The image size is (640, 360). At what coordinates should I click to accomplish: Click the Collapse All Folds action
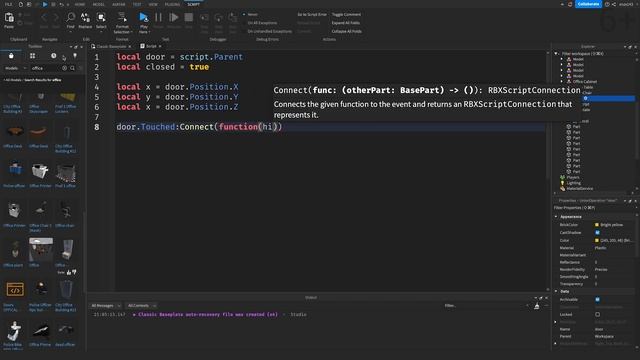[347, 31]
